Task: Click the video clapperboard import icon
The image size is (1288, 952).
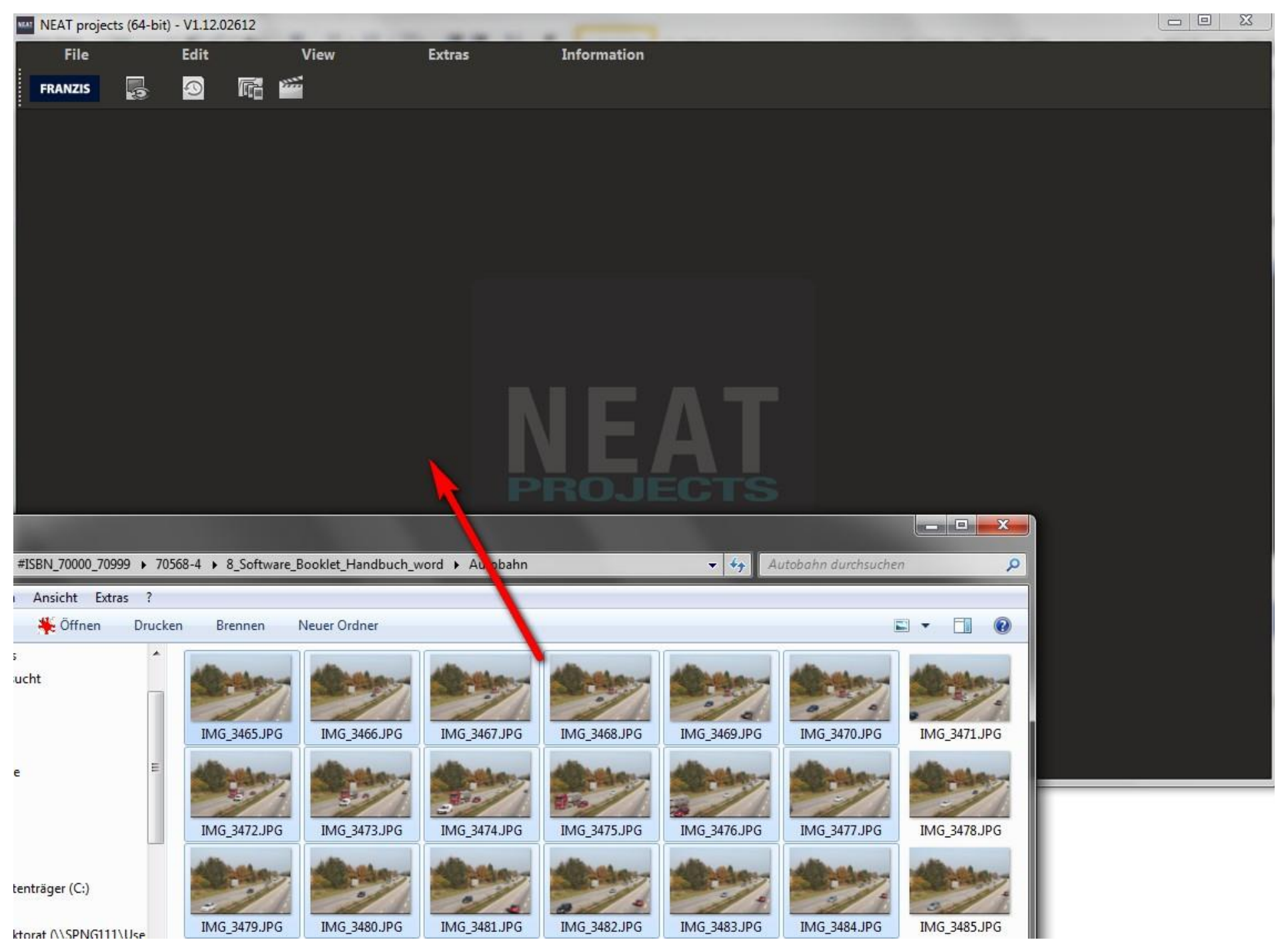Action: [x=291, y=87]
